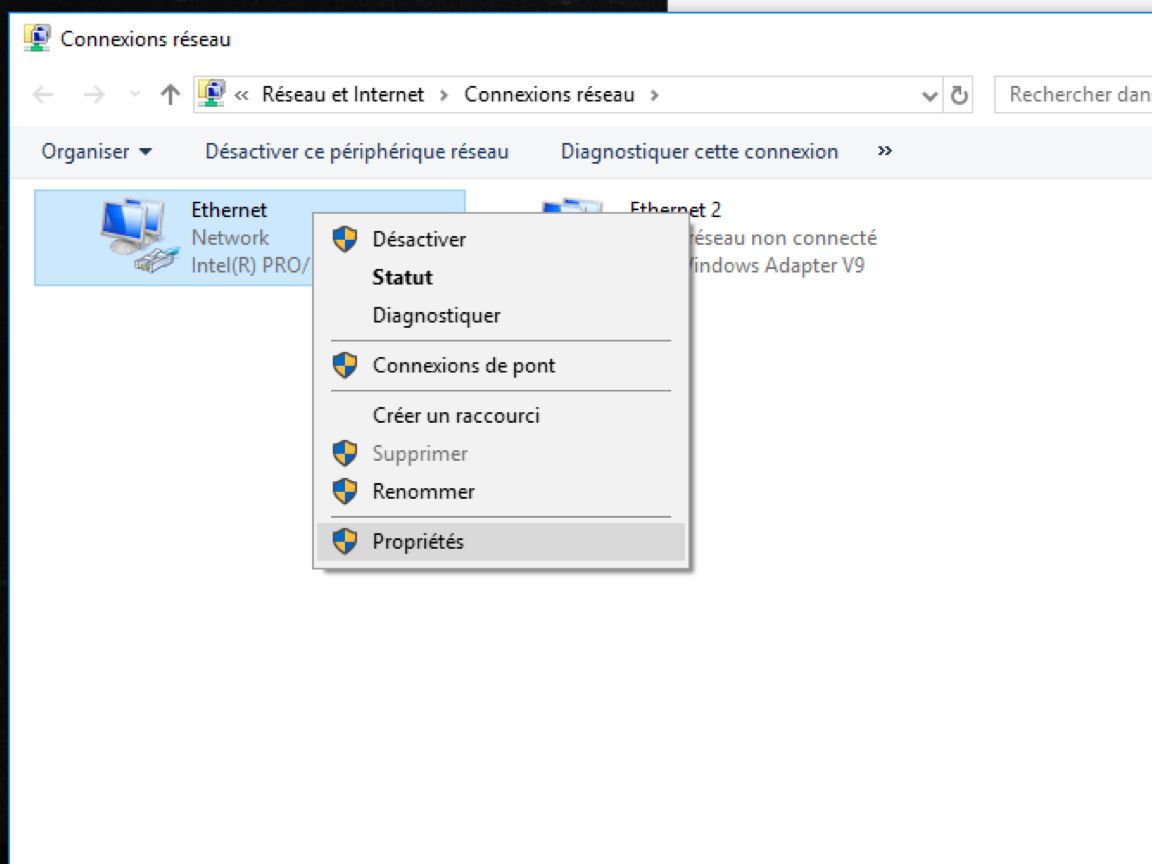Click réseau non connecté status text
The width and height of the screenshot is (1152, 864).
coord(783,238)
